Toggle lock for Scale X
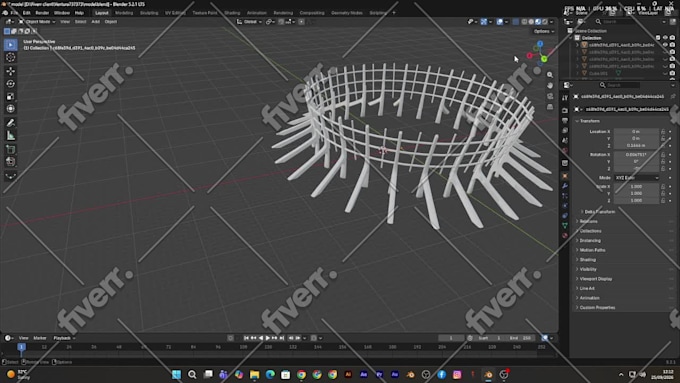The width and height of the screenshot is (680, 383). pos(663,187)
